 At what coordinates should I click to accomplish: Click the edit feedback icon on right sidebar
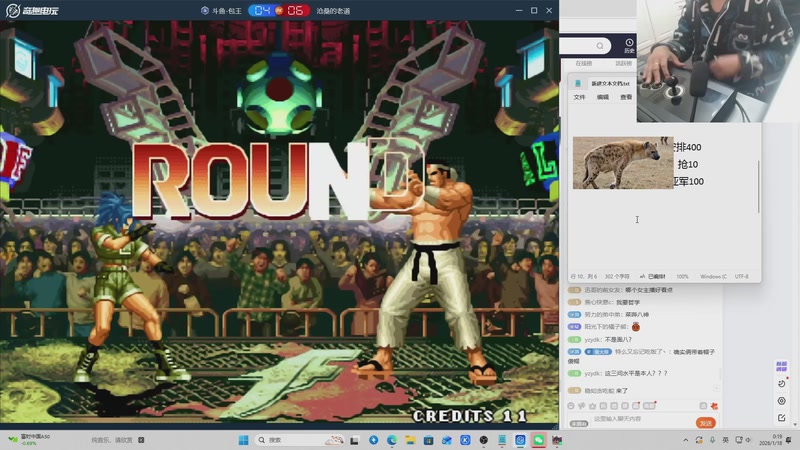pos(782,418)
